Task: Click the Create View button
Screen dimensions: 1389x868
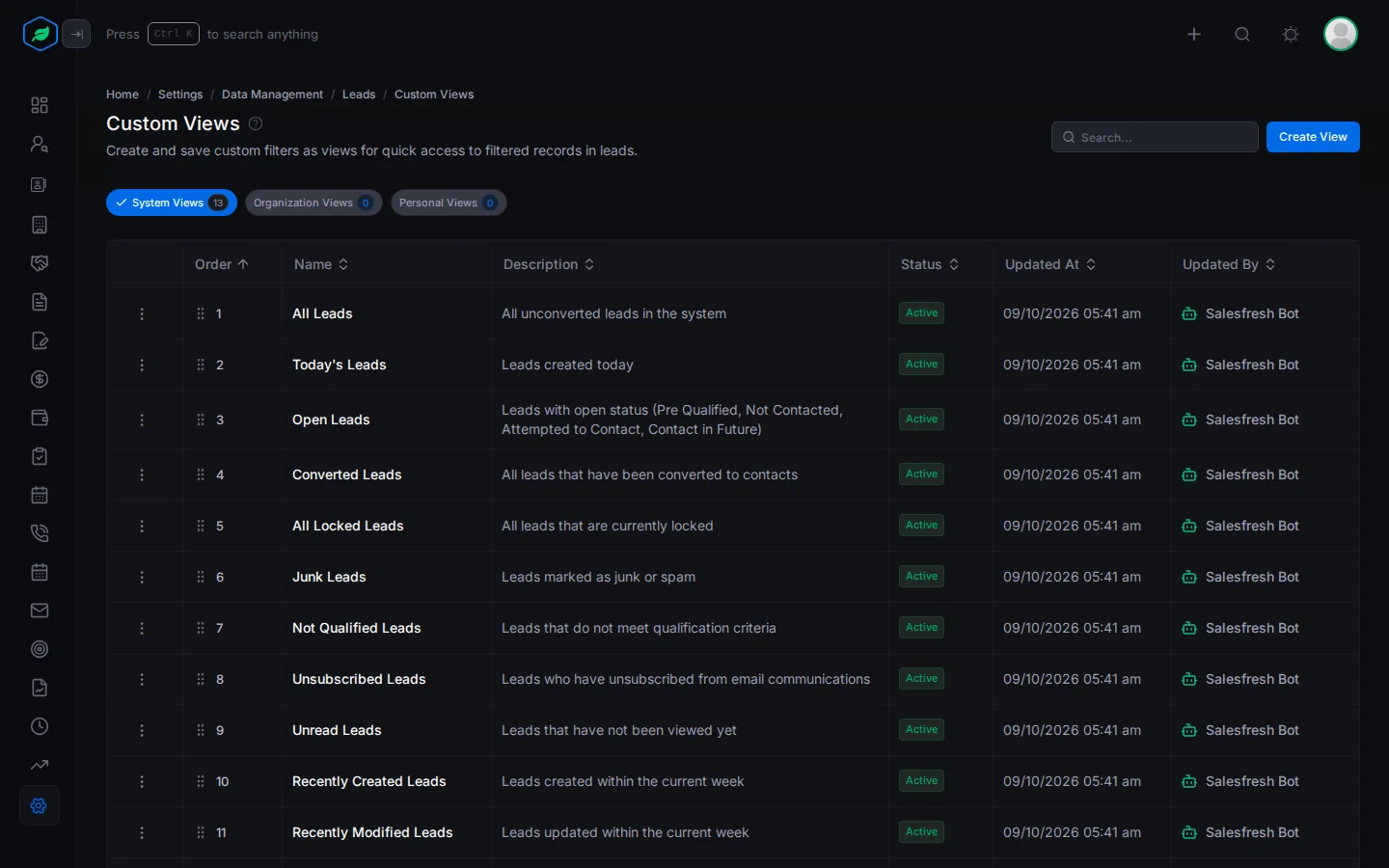Action: (x=1313, y=137)
